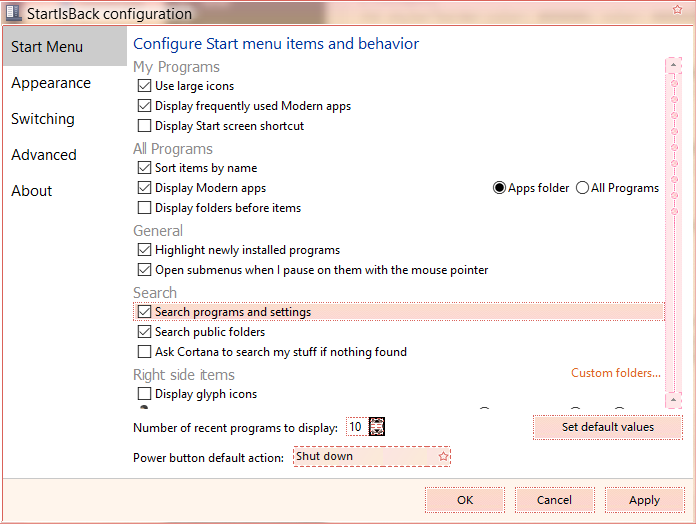Click the spinner beside recent programs count

[377, 427]
